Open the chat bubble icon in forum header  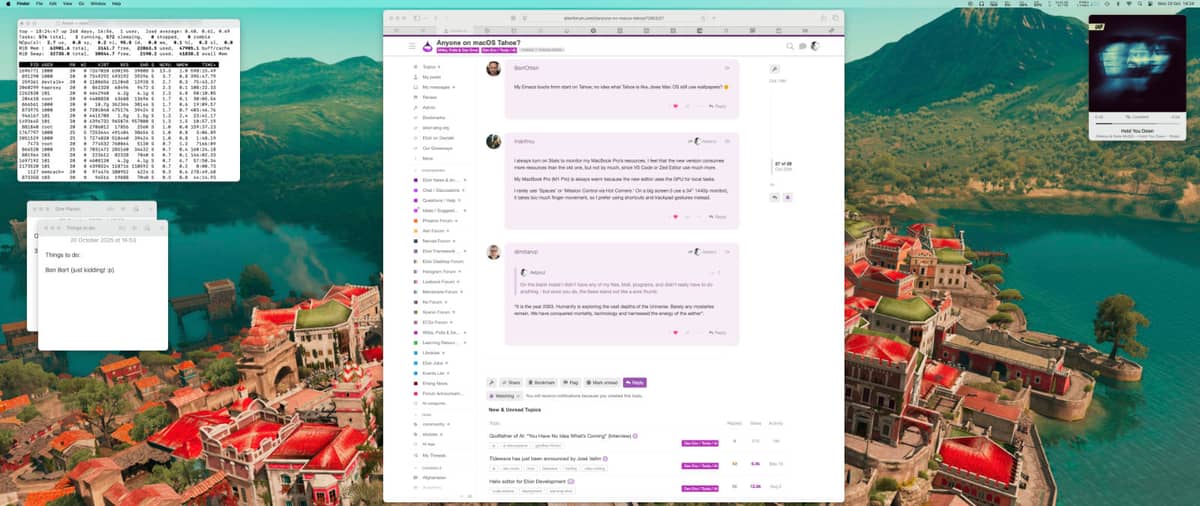click(802, 46)
